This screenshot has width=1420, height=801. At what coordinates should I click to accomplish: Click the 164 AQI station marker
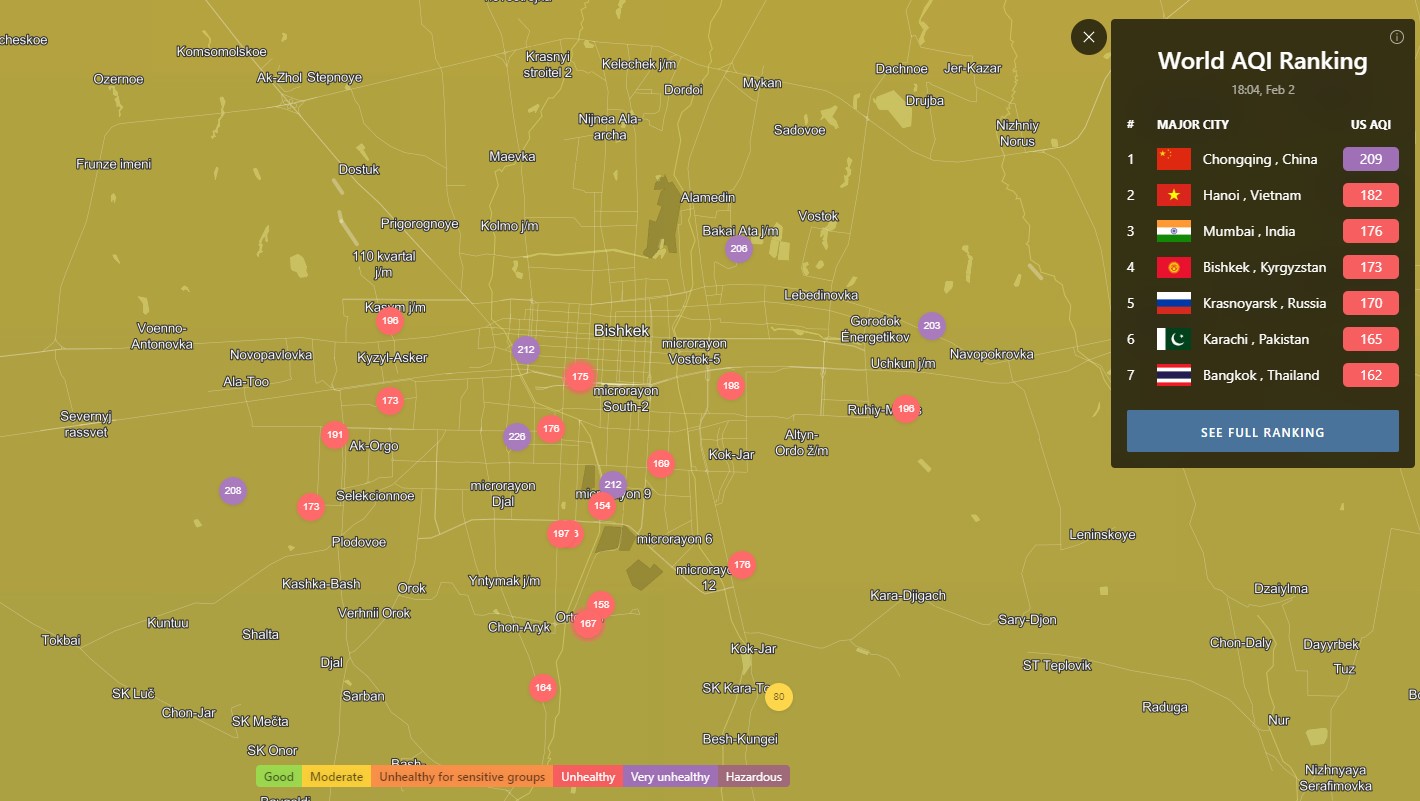[x=542, y=688]
